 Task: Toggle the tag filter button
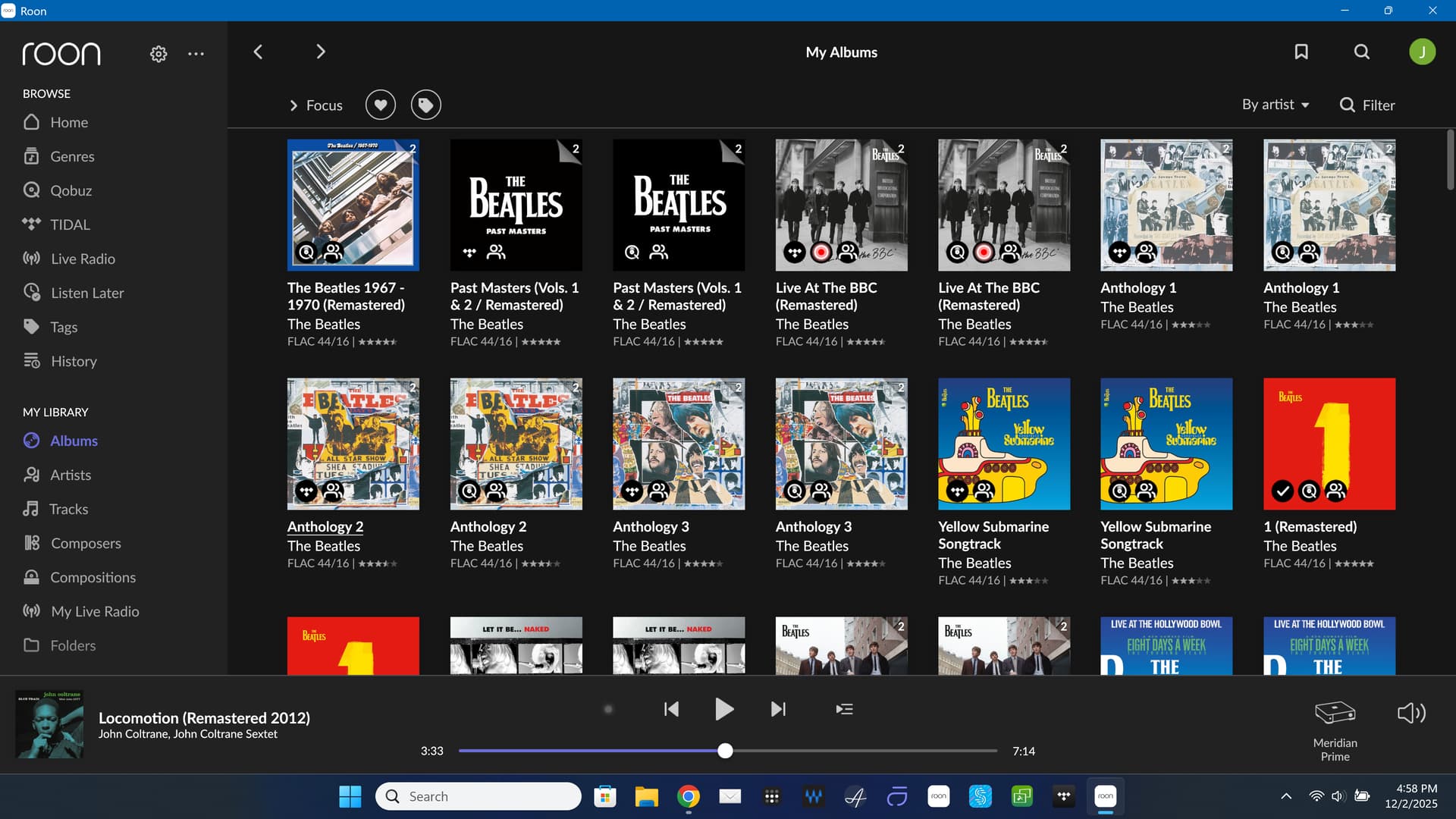click(426, 105)
